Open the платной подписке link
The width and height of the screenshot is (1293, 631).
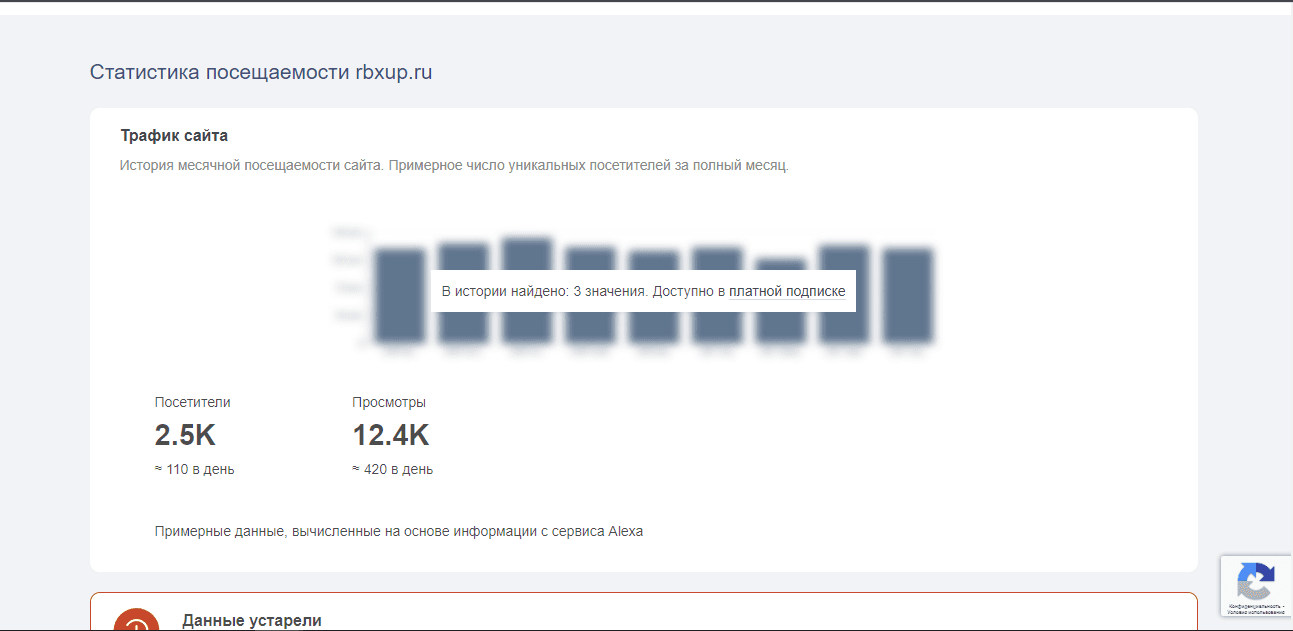coord(787,292)
